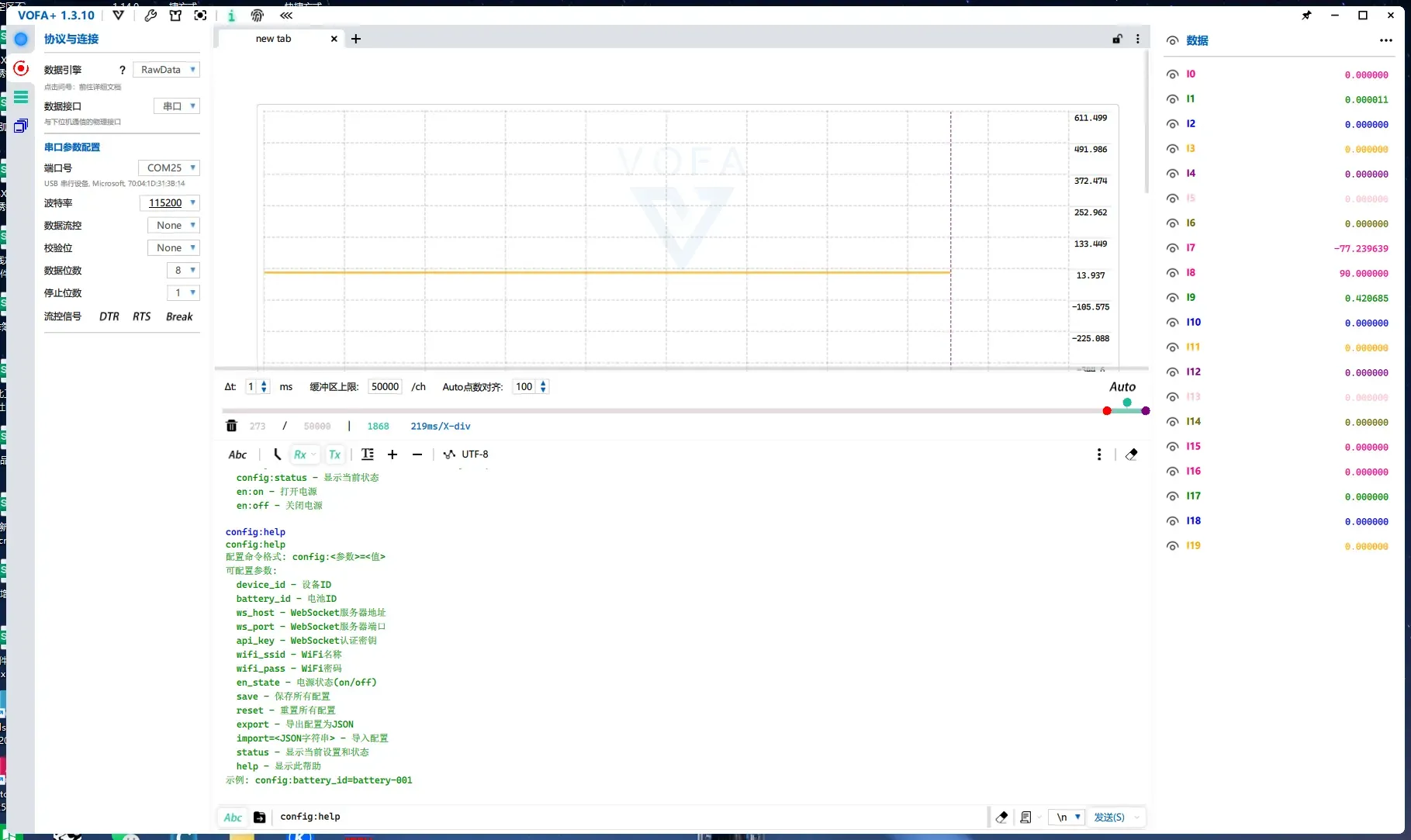Click the trash icon to clear buffer

click(x=231, y=426)
